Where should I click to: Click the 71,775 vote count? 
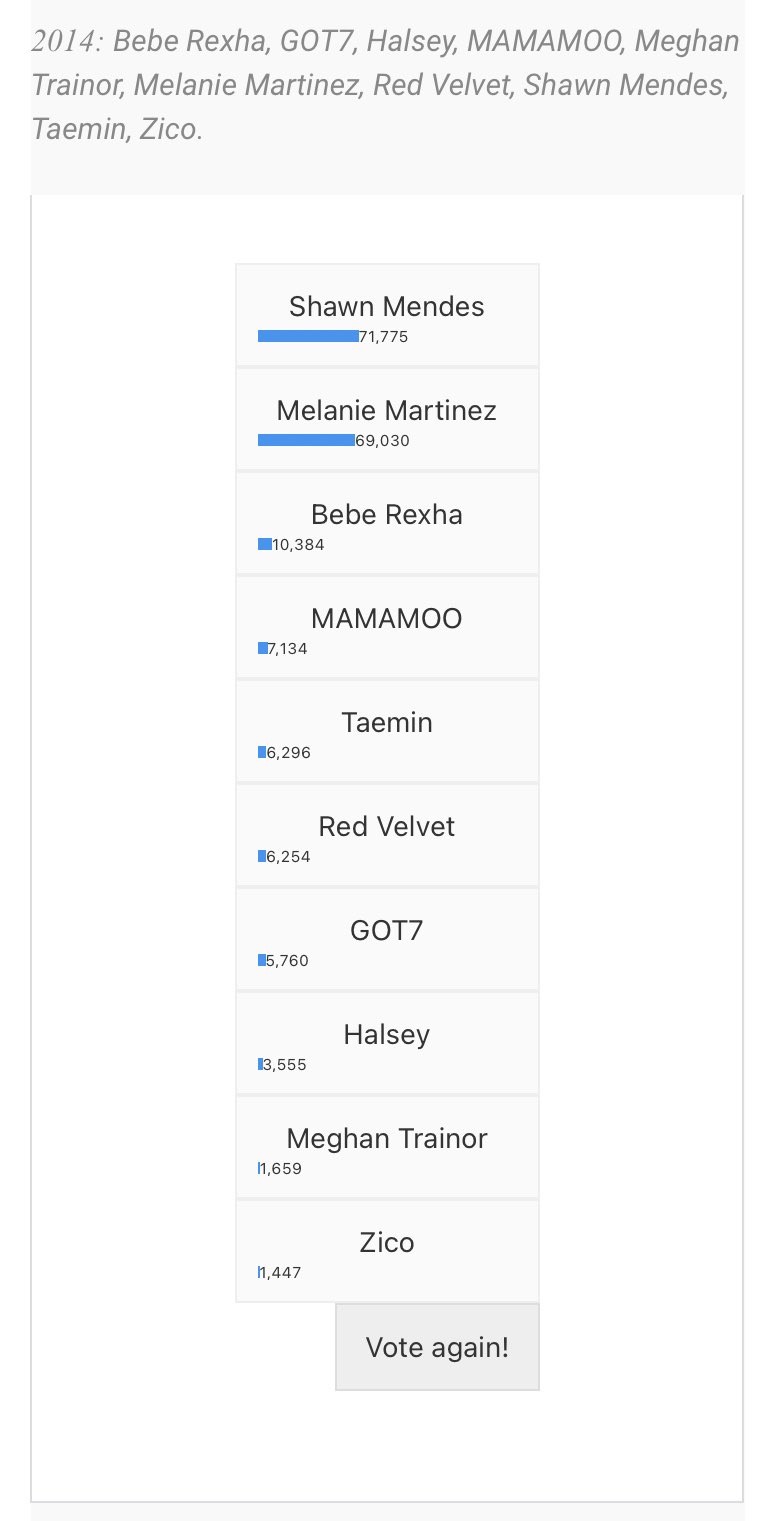[x=383, y=337]
